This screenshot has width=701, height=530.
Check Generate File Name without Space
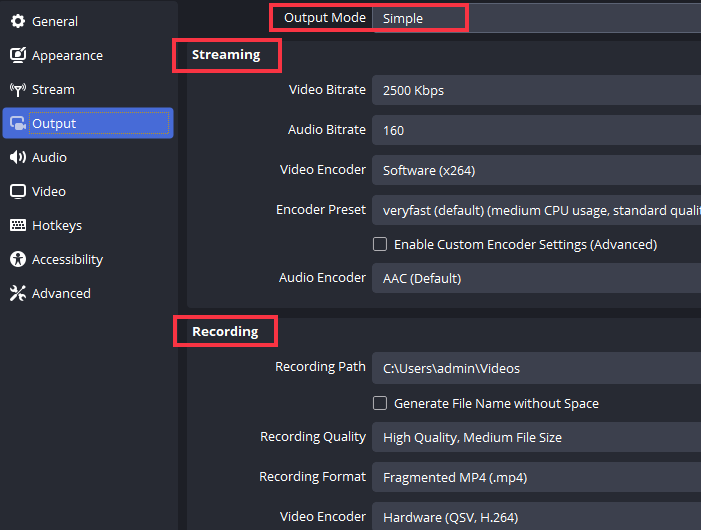380,403
